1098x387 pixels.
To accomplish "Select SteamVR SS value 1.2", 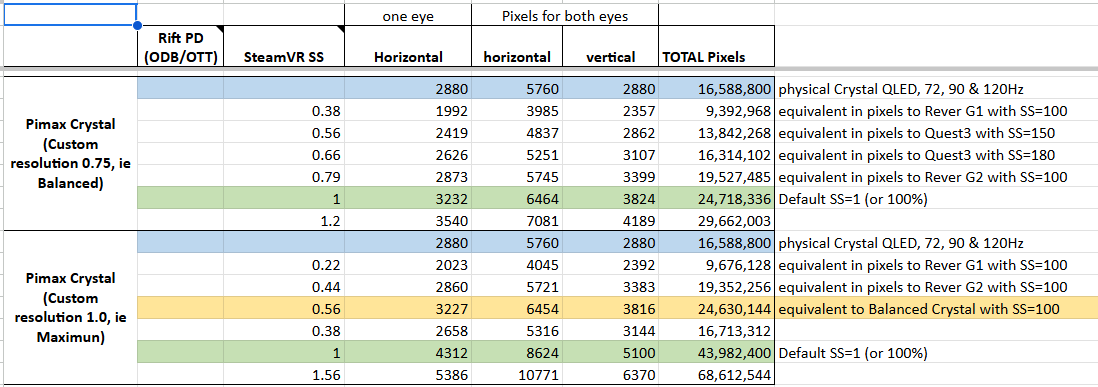I will [x=284, y=220].
